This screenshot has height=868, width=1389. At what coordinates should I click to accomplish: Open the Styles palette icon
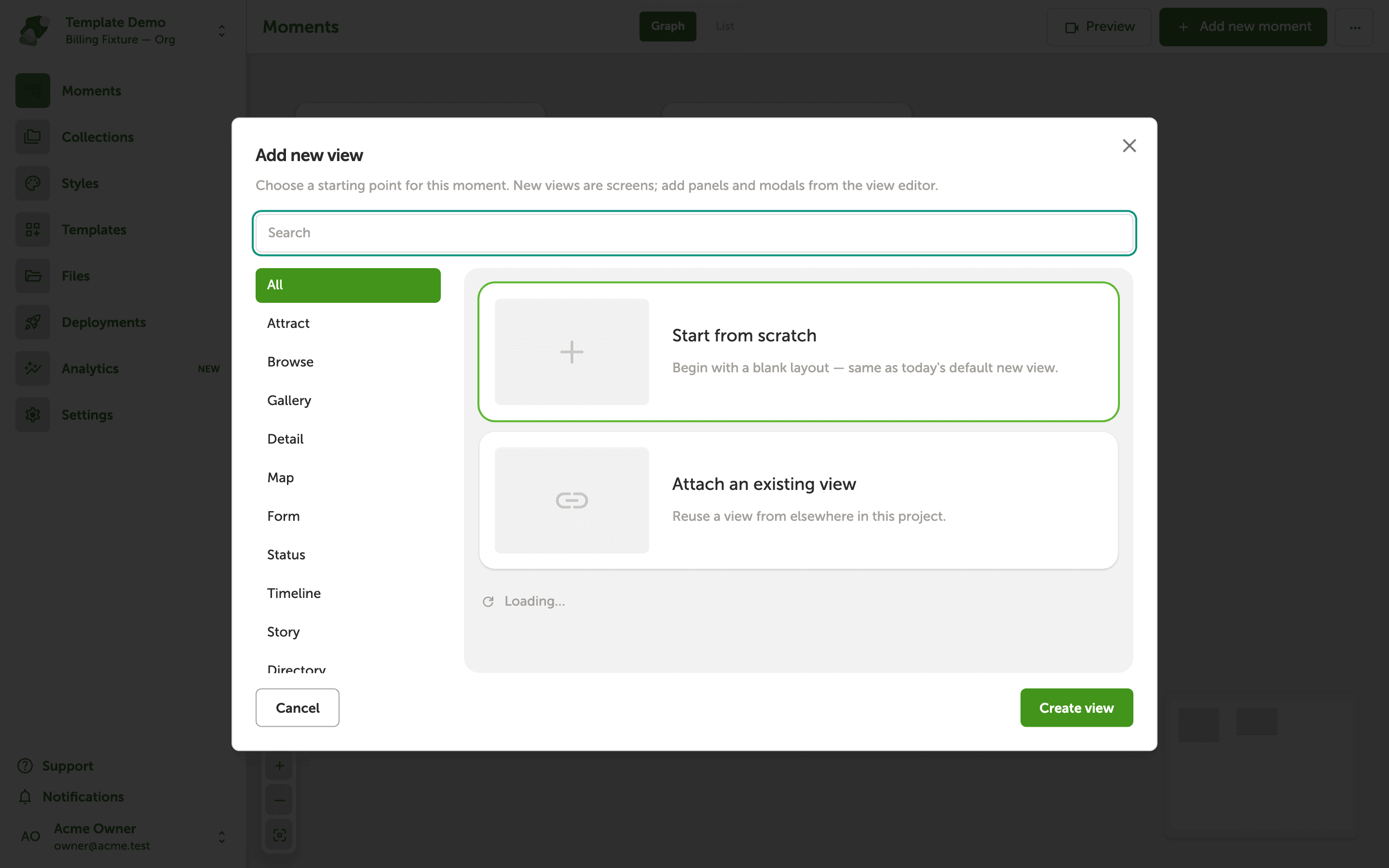[33, 183]
